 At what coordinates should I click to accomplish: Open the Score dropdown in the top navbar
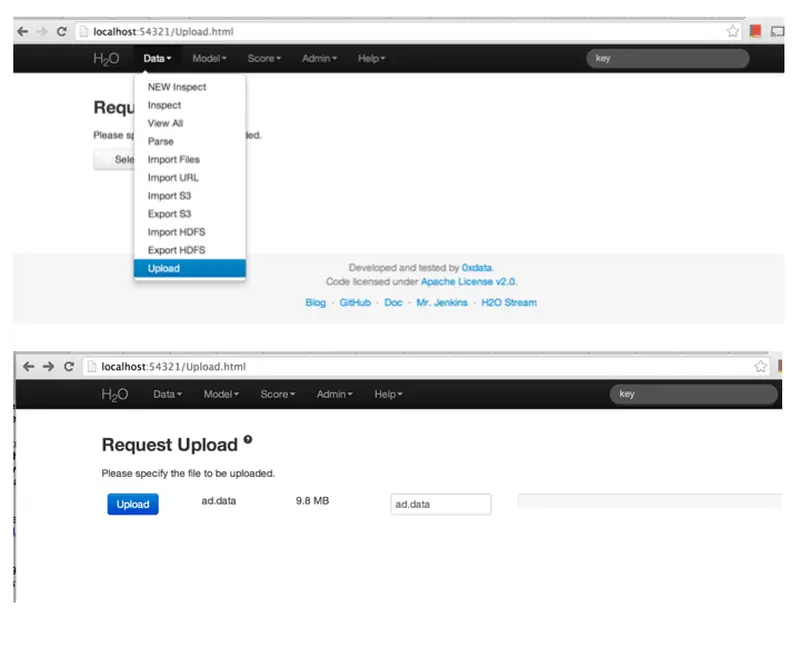[x=264, y=59]
